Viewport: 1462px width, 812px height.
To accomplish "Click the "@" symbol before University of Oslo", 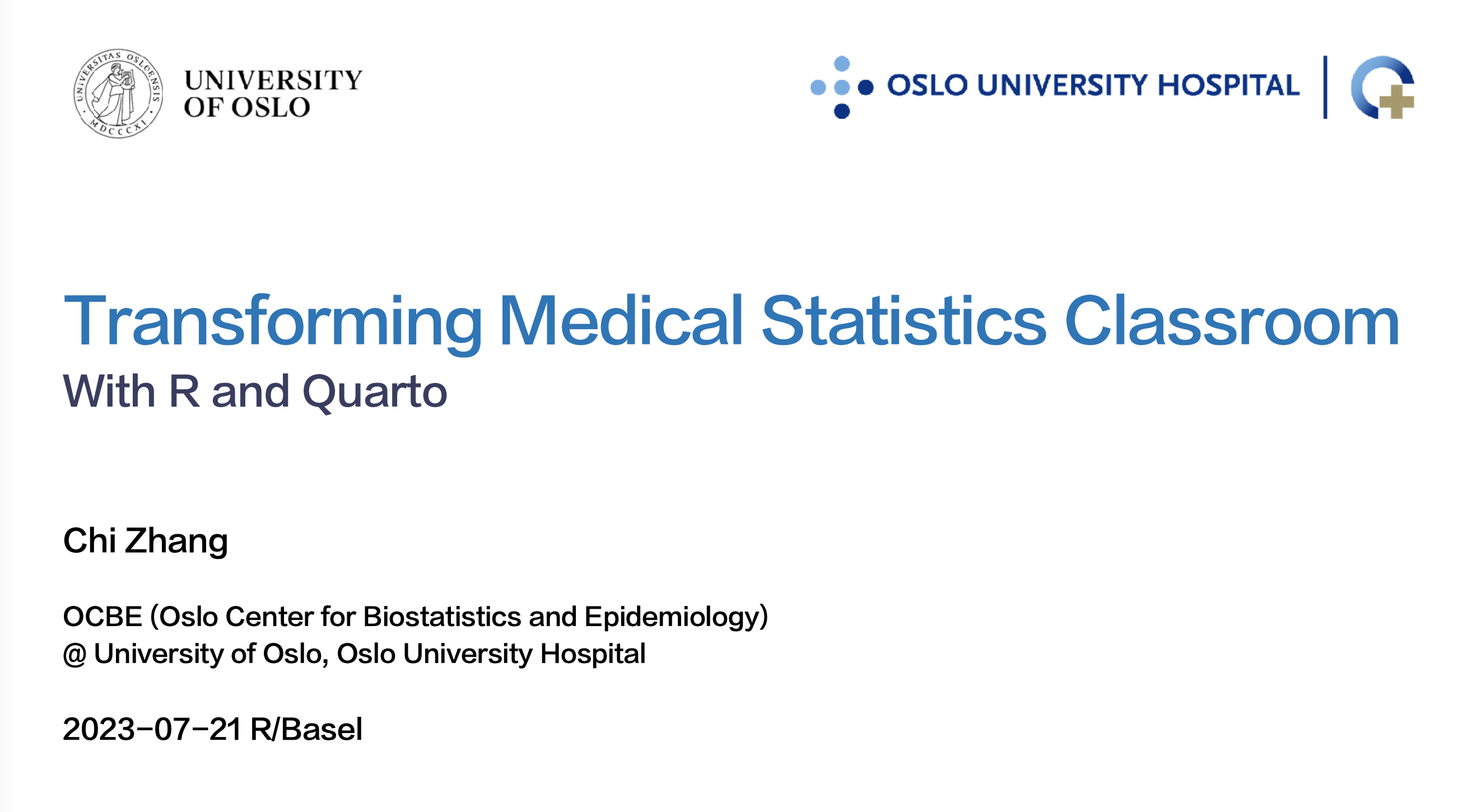I will coord(75,654).
